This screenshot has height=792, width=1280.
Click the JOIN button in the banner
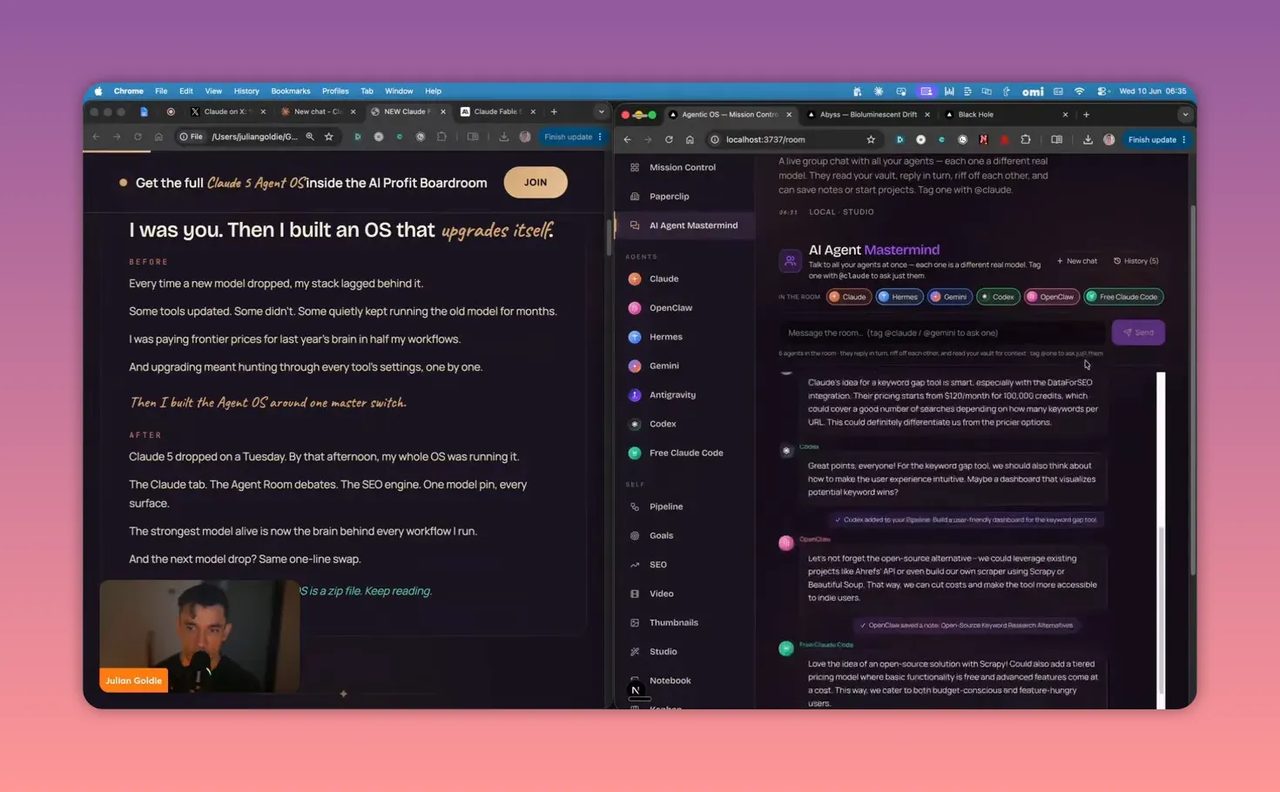(535, 182)
